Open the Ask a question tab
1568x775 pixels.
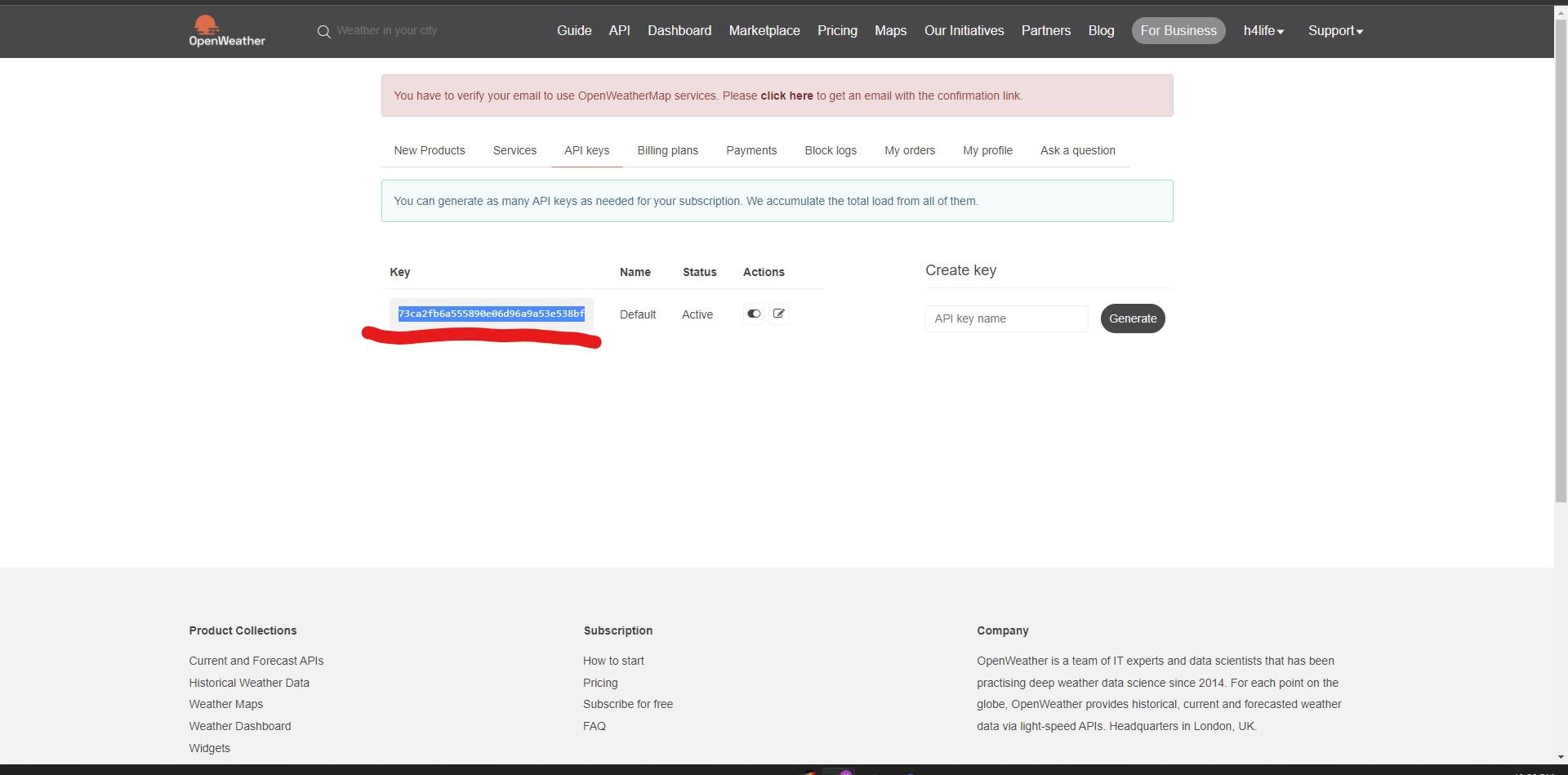point(1077,150)
